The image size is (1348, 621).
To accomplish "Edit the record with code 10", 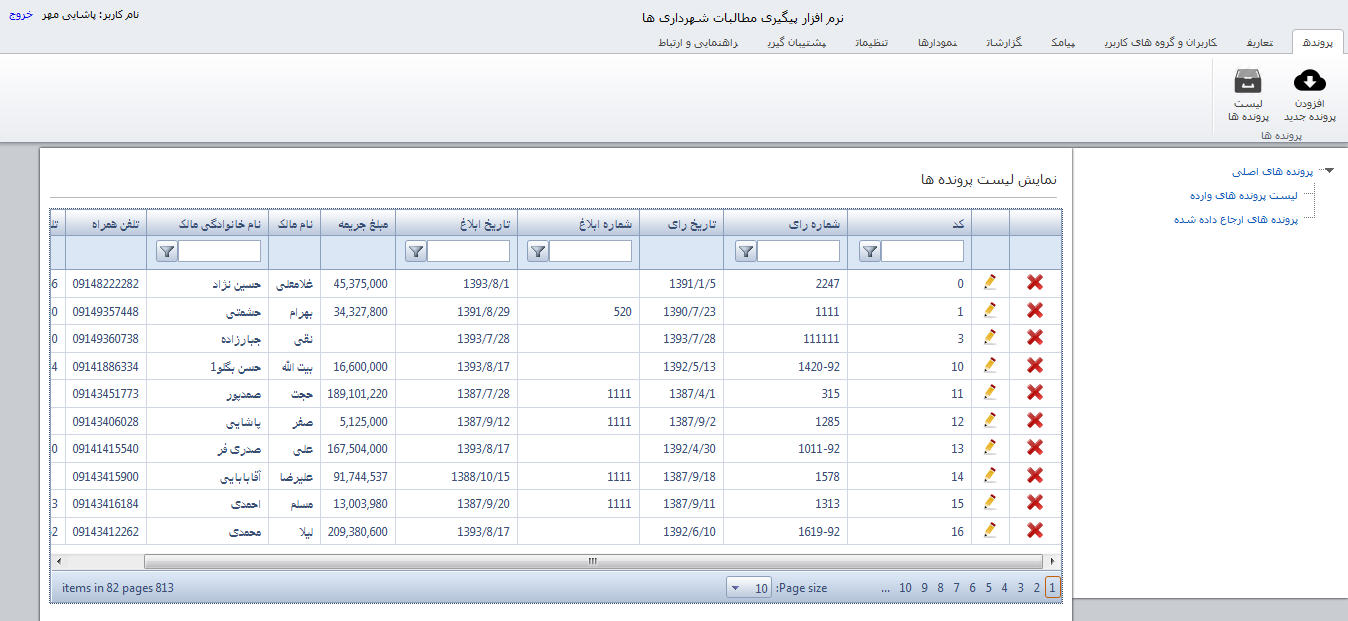I will point(990,366).
